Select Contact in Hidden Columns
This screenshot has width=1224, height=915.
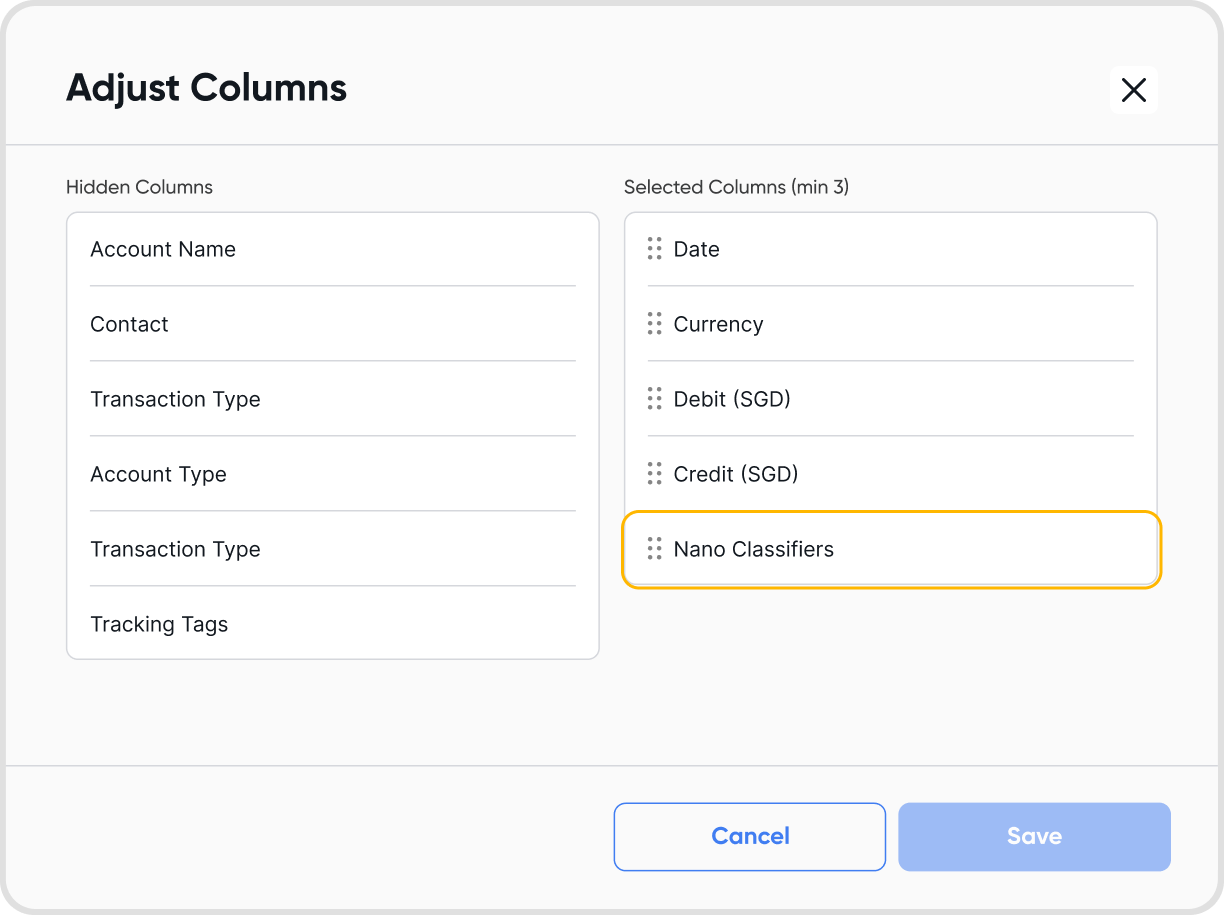[129, 324]
